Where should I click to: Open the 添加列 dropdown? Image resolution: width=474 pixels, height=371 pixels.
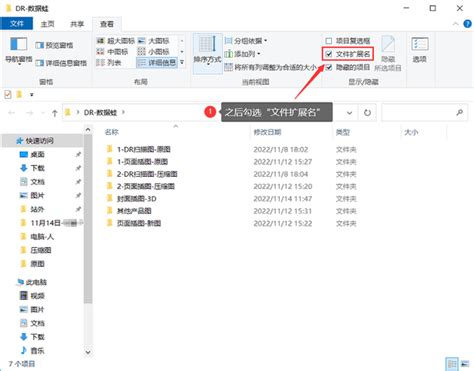(x=242, y=54)
